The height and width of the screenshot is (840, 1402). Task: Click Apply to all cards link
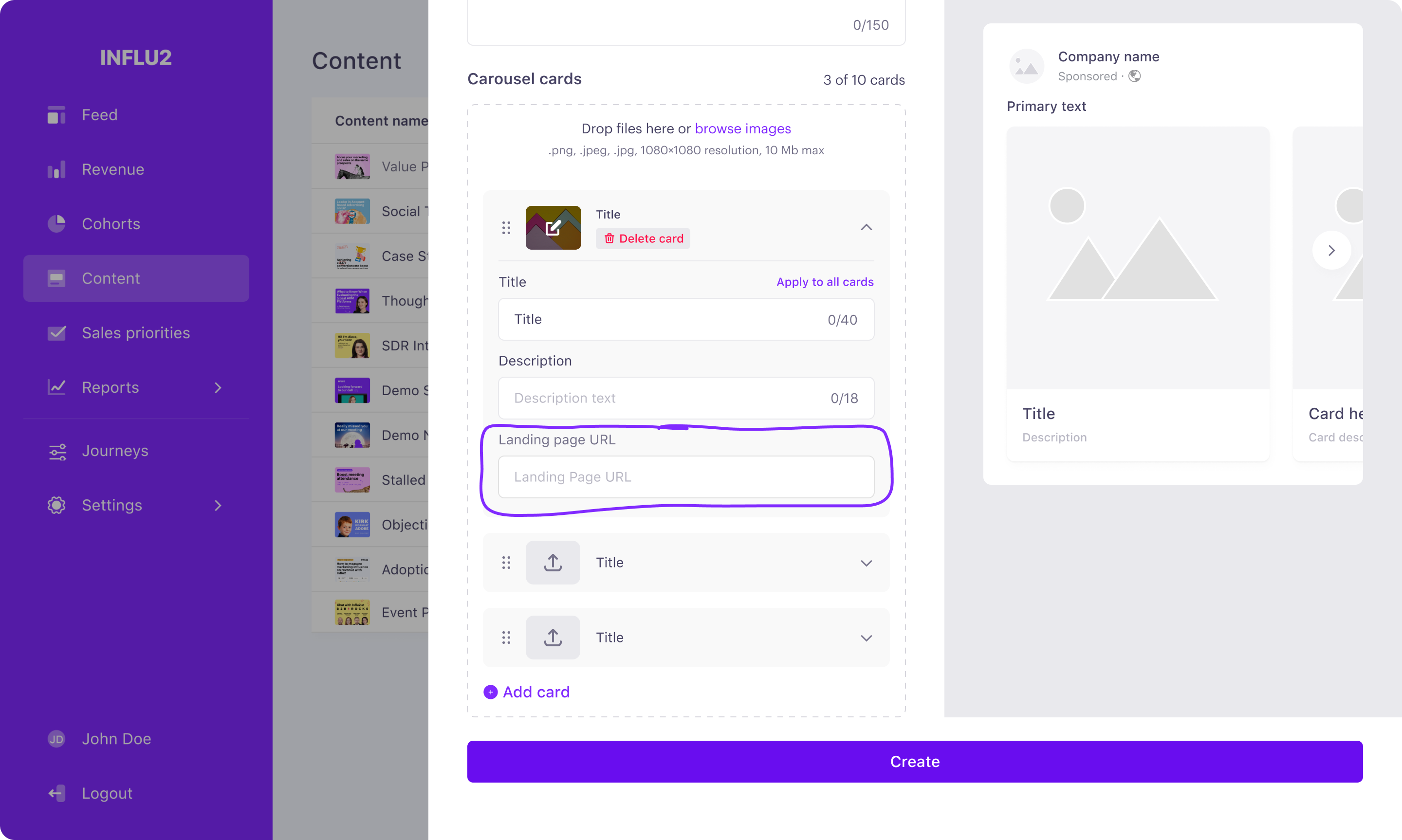tap(824, 282)
